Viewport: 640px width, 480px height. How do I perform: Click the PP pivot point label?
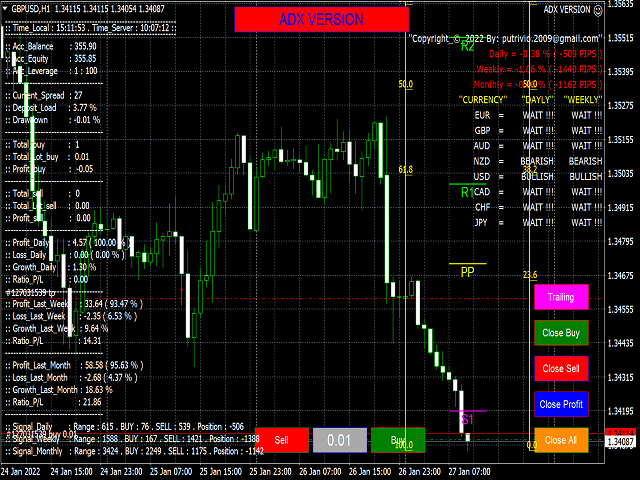tap(467, 272)
